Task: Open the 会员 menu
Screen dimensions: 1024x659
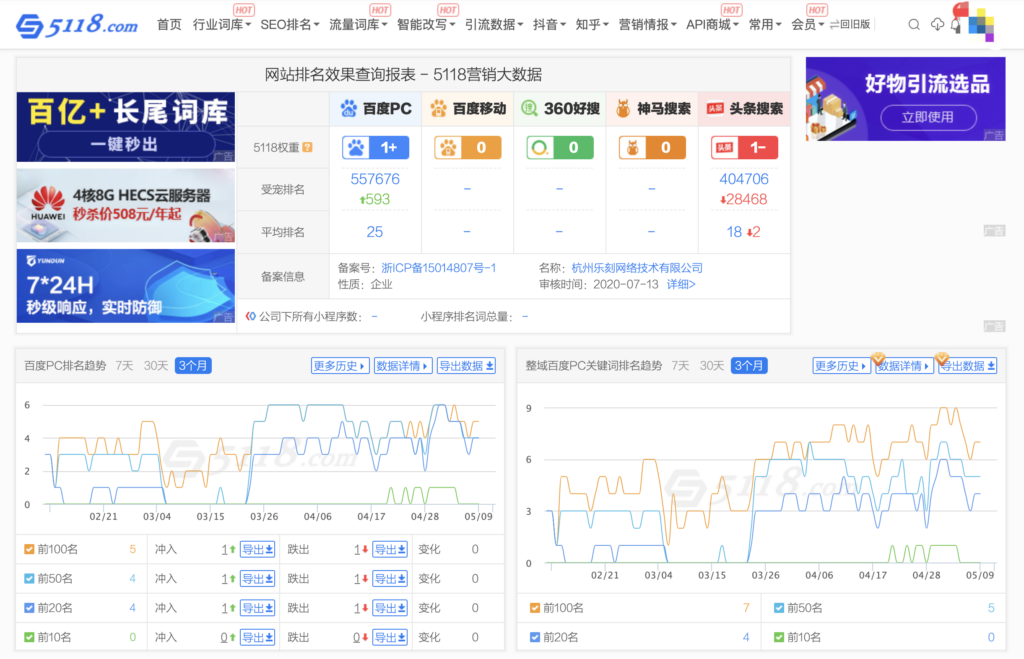Action: [x=807, y=25]
